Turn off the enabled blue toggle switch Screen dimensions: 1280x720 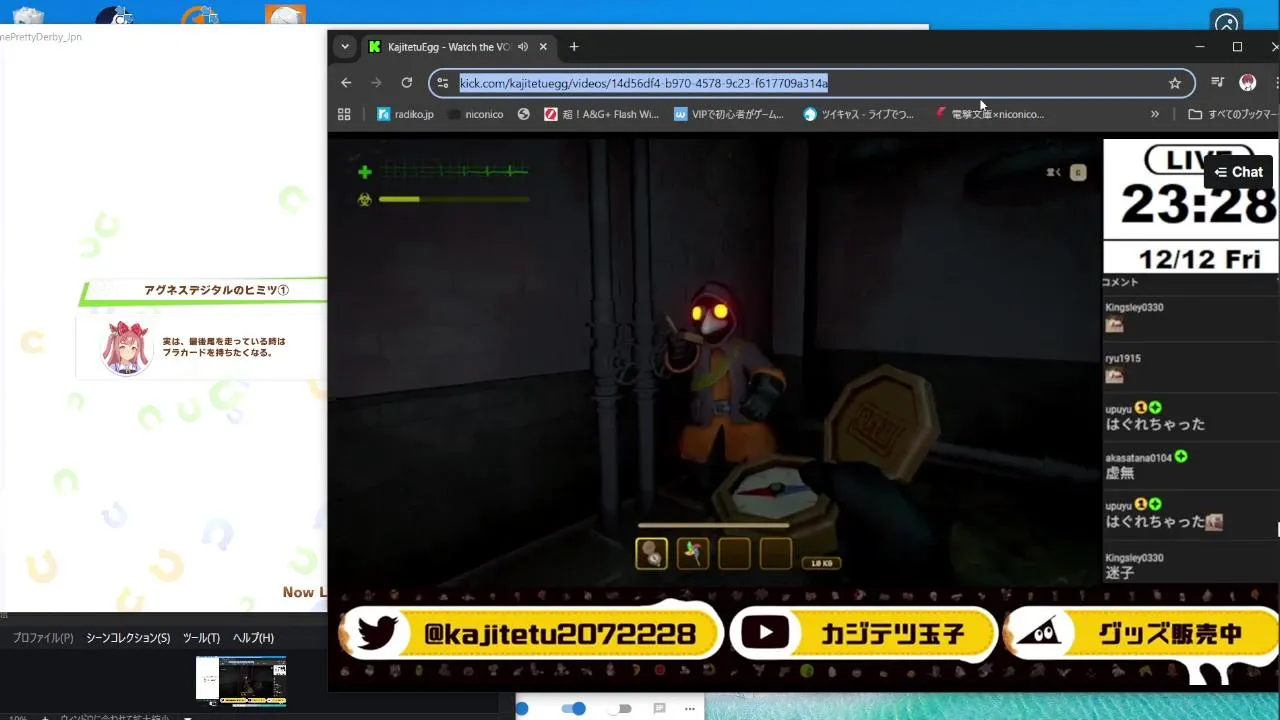(x=573, y=709)
